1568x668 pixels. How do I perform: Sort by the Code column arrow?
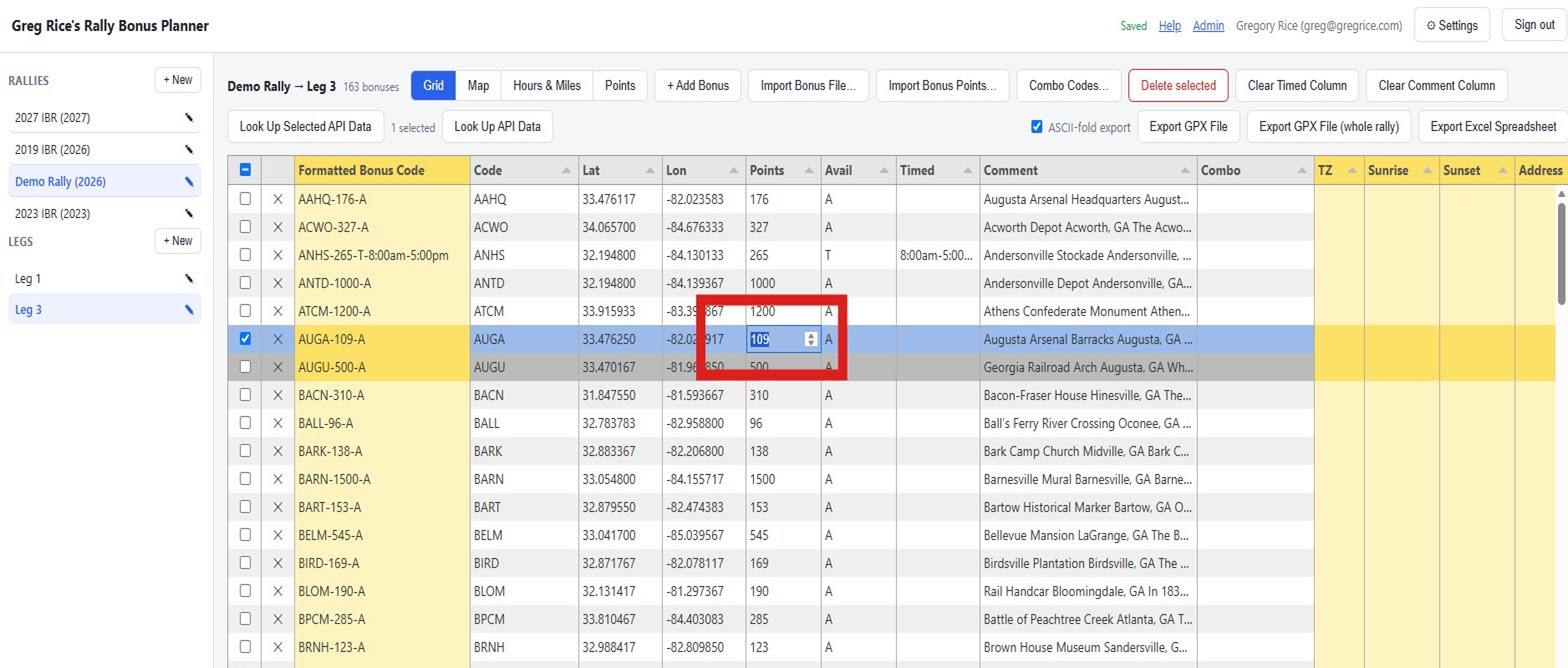pos(567,171)
